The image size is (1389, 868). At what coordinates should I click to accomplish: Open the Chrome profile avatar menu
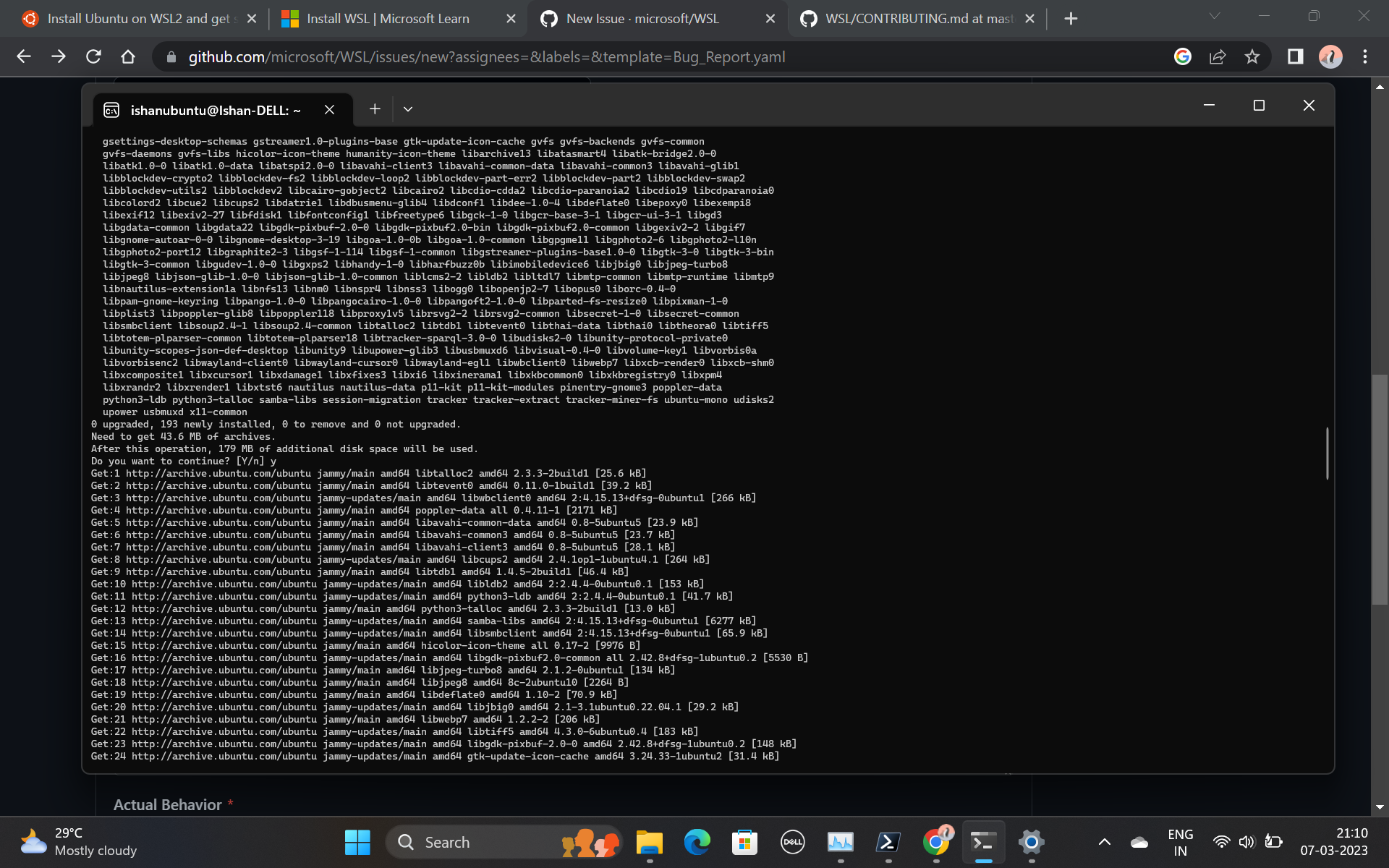(x=1331, y=56)
